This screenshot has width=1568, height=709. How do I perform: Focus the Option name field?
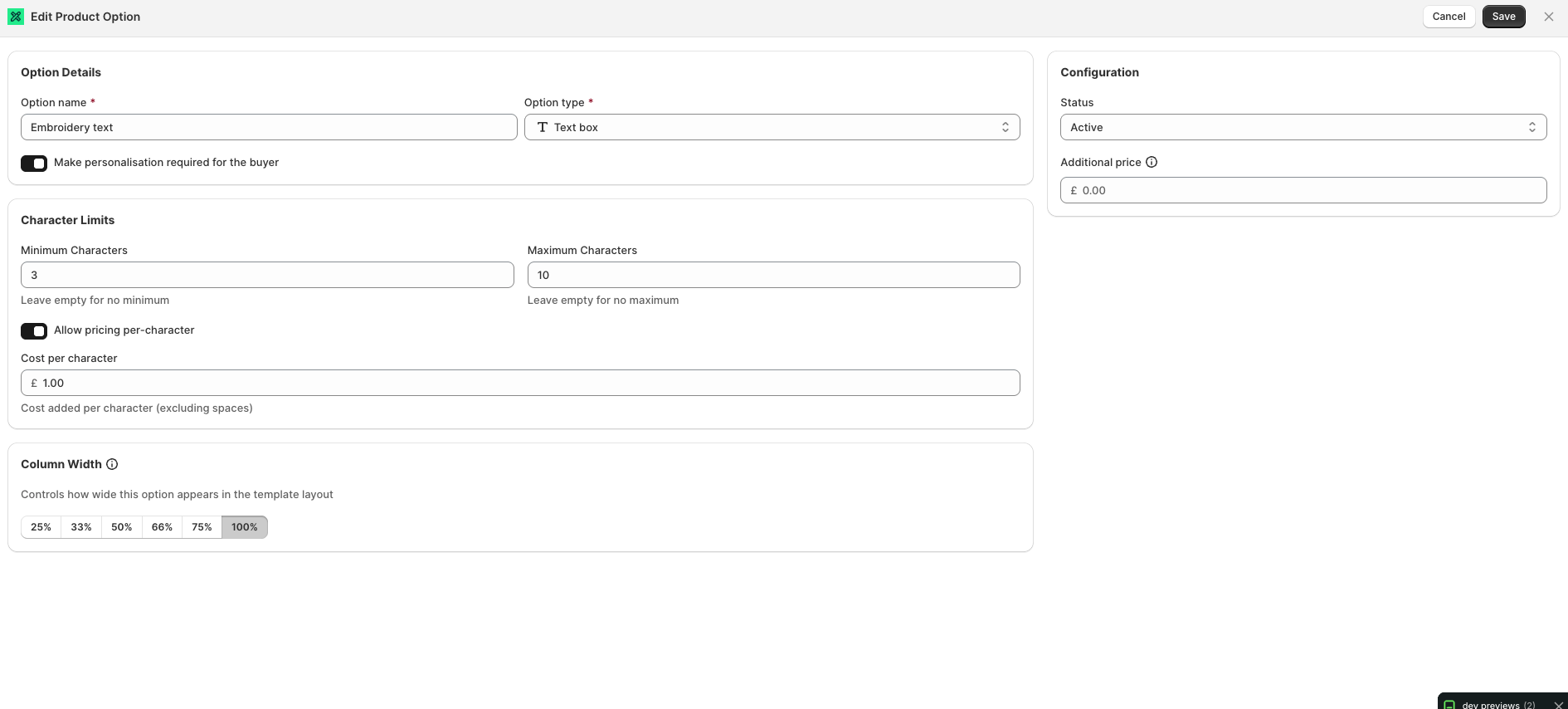point(269,127)
